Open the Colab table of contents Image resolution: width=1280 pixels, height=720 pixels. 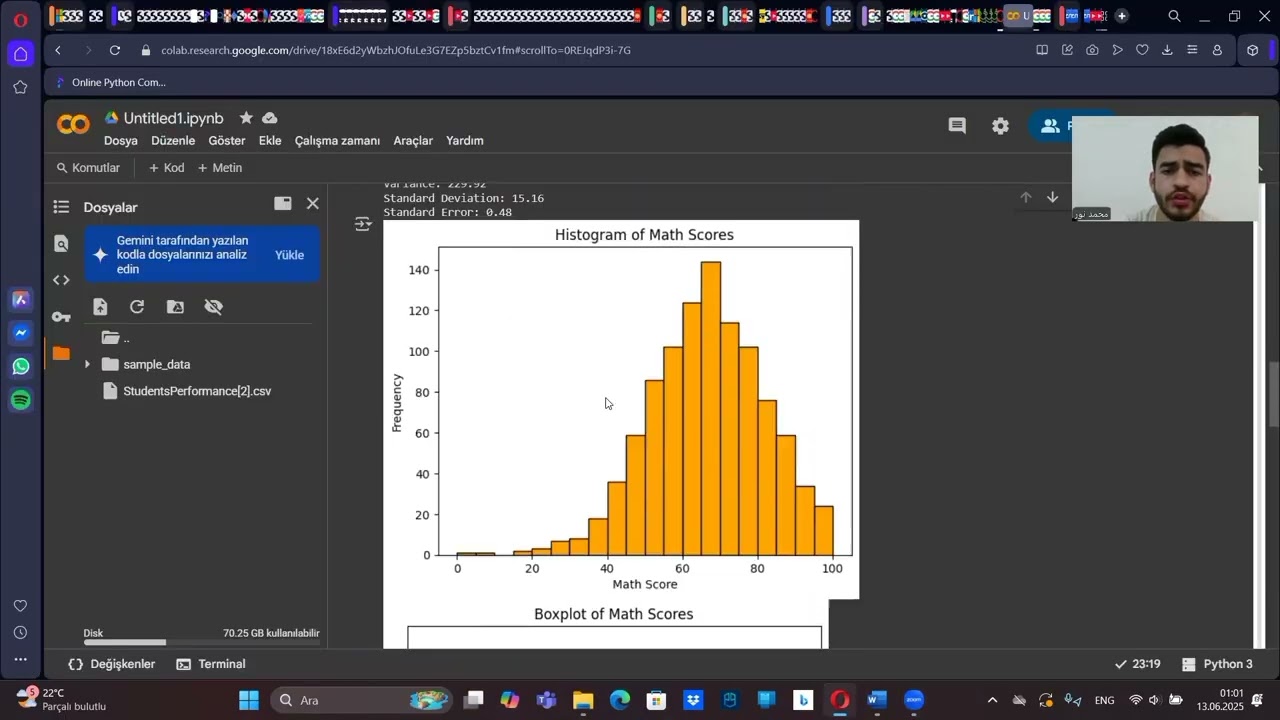[61, 207]
